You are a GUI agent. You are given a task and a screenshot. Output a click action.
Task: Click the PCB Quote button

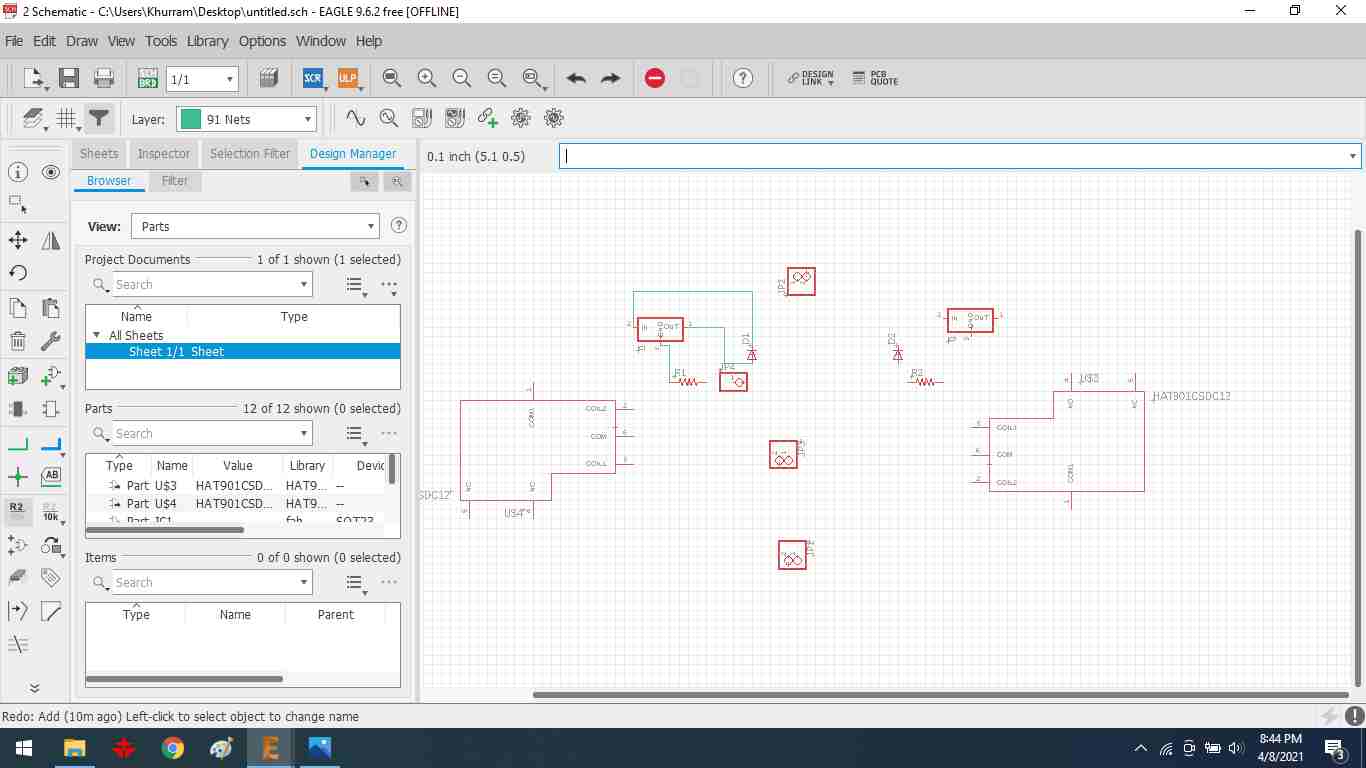pyautogui.click(x=875, y=78)
